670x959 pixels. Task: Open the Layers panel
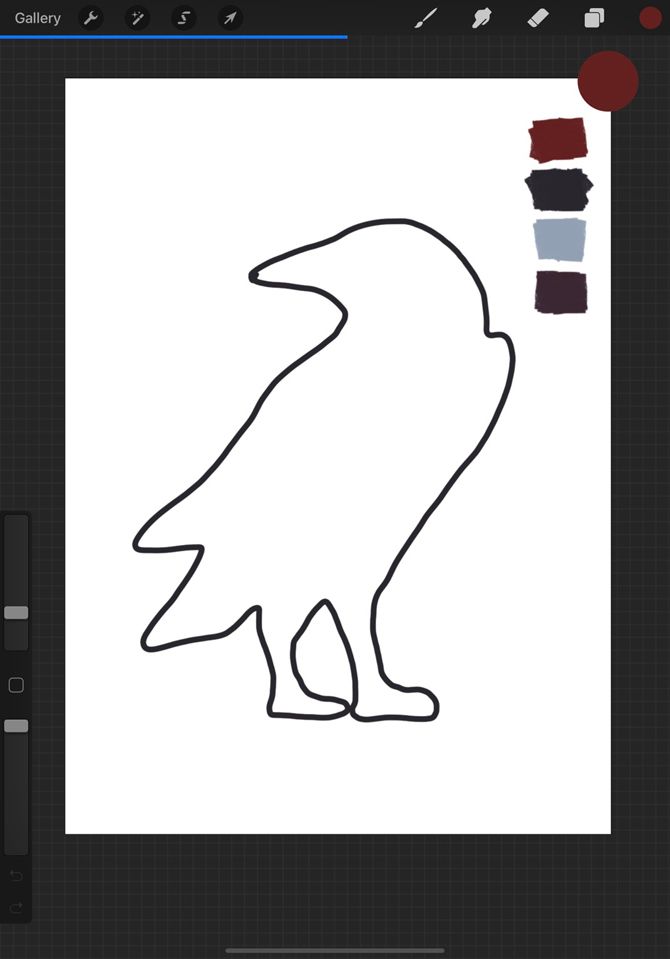[x=594, y=18]
